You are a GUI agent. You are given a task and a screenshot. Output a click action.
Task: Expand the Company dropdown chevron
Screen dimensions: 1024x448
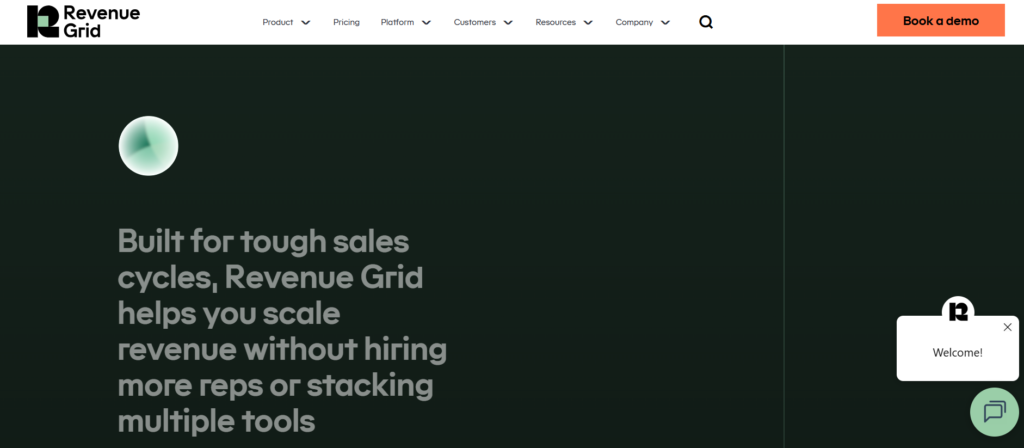(666, 22)
